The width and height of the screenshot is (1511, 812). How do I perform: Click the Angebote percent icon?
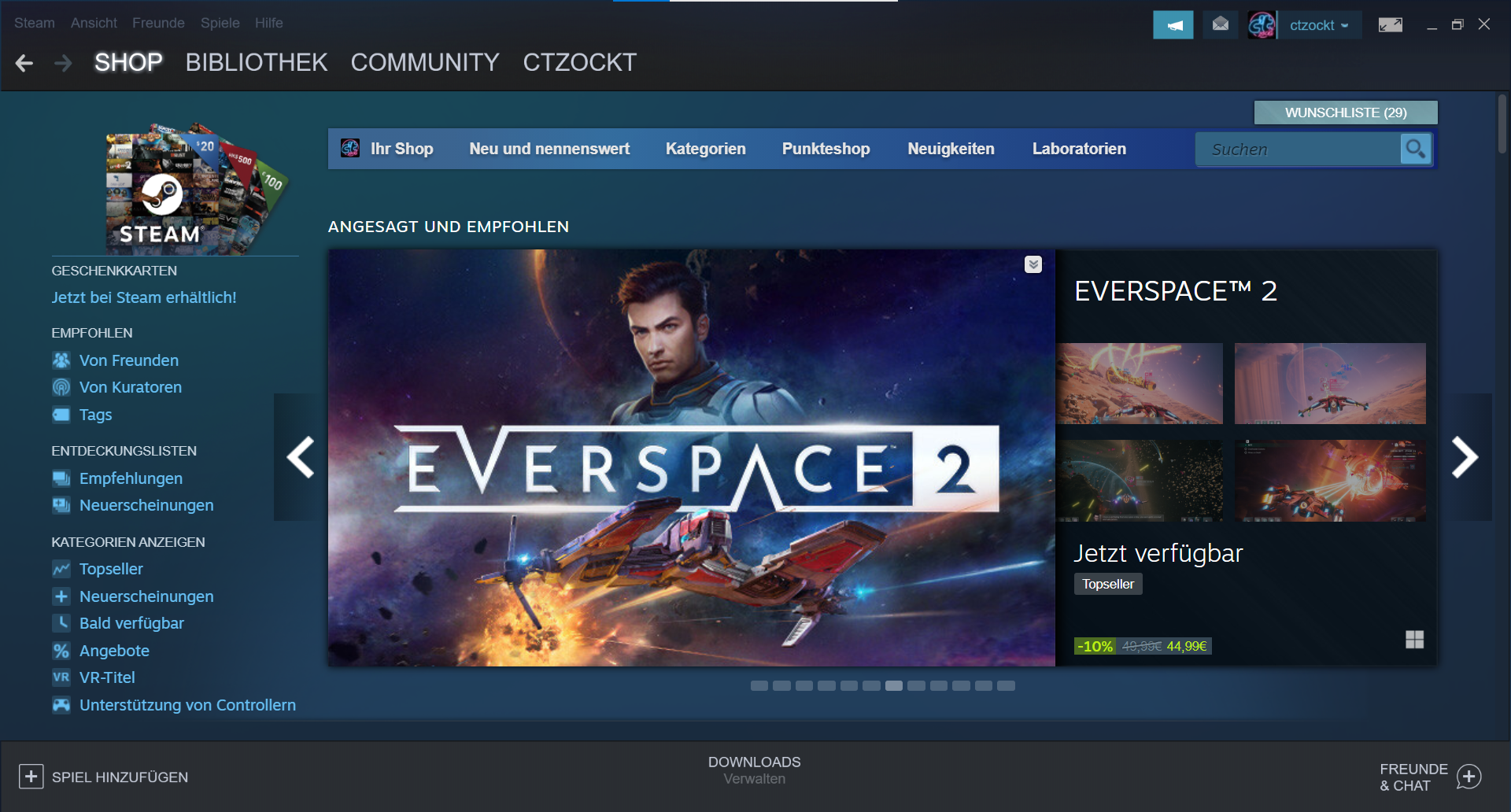click(x=61, y=651)
